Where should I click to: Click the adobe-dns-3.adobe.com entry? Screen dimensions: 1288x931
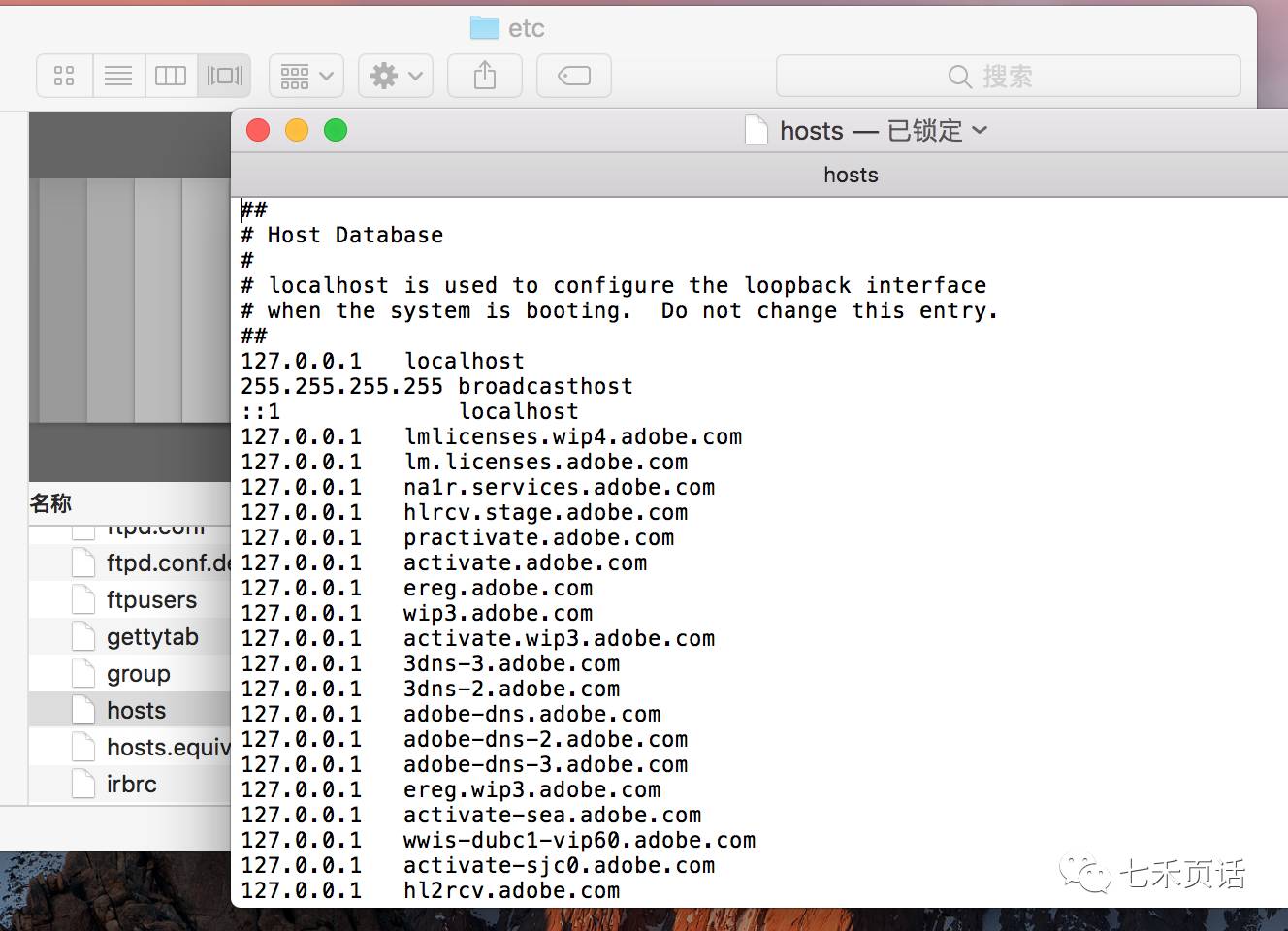(x=546, y=764)
